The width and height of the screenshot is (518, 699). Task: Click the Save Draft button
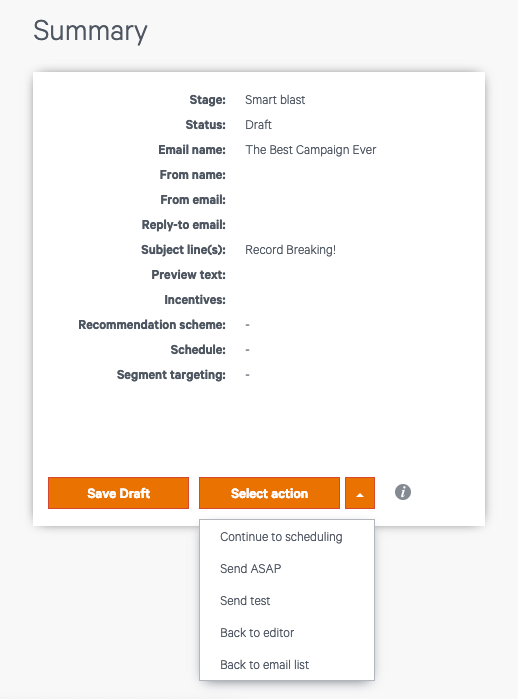coord(119,493)
